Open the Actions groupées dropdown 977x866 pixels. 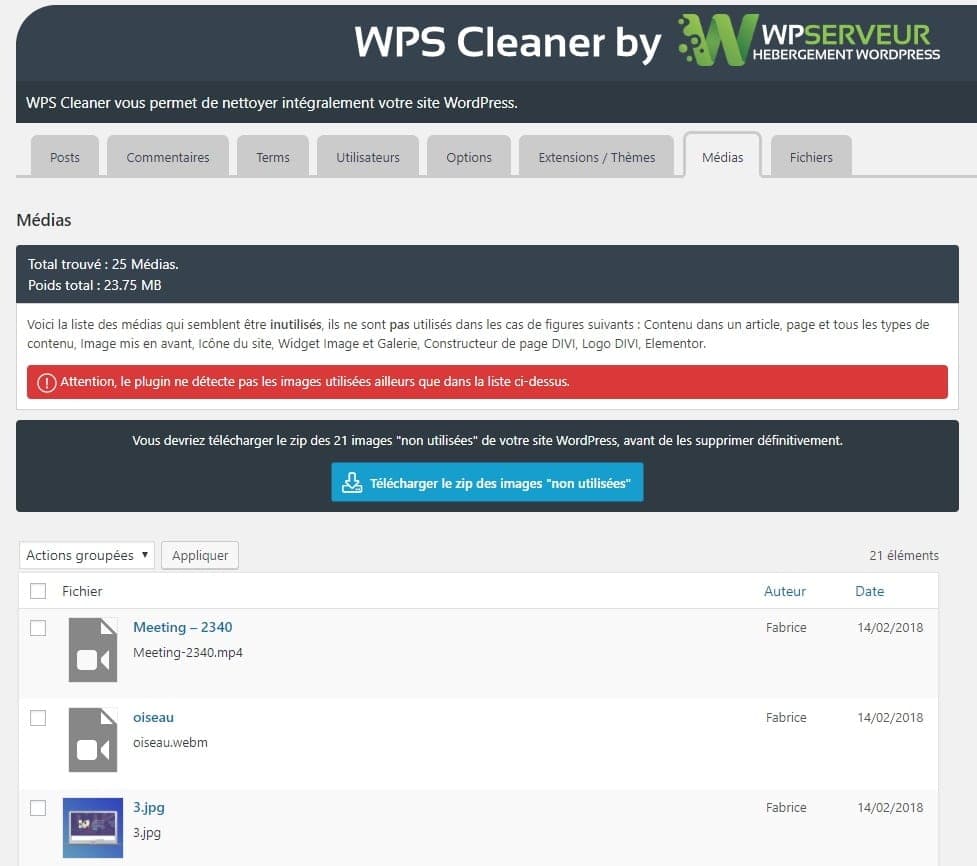(x=86, y=555)
